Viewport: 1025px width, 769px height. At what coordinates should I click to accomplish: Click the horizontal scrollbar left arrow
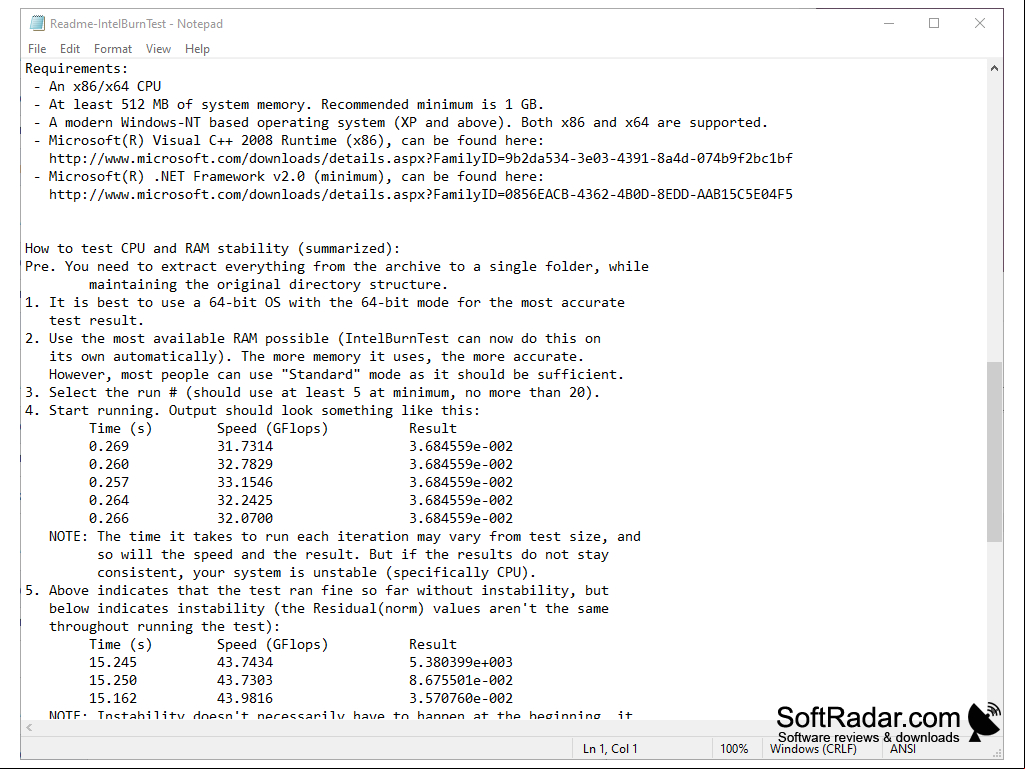tap(29, 727)
